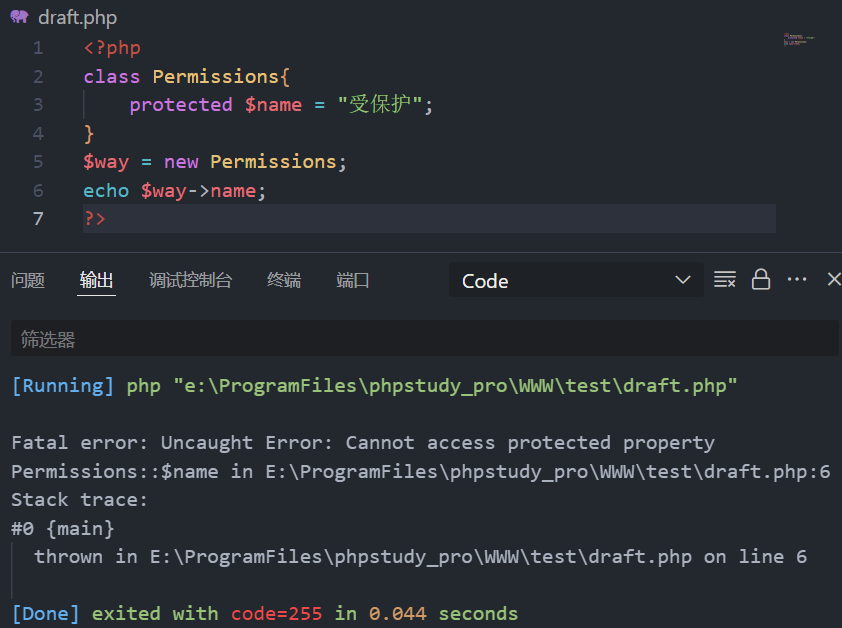
Task: Close the bottom panel with the X icon
Action: (834, 279)
